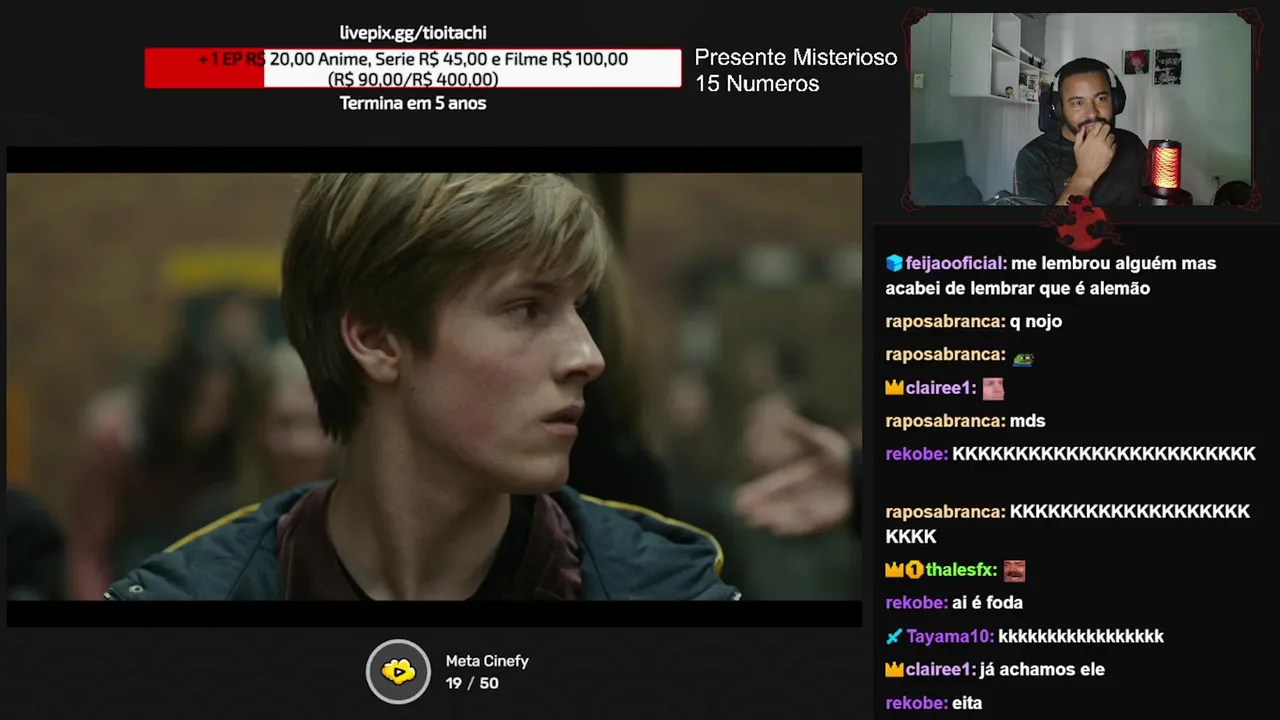Click the sword badge beside Tayama10
Viewport: 1280px width, 720px height.
tap(894, 636)
